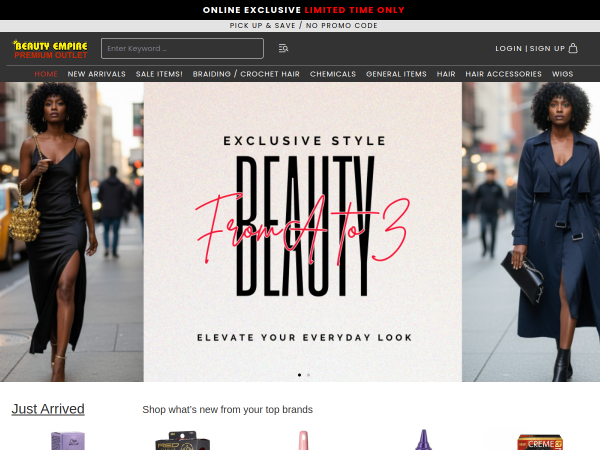Open the purple cone product thumbnail
The image size is (600, 450).
(423, 440)
